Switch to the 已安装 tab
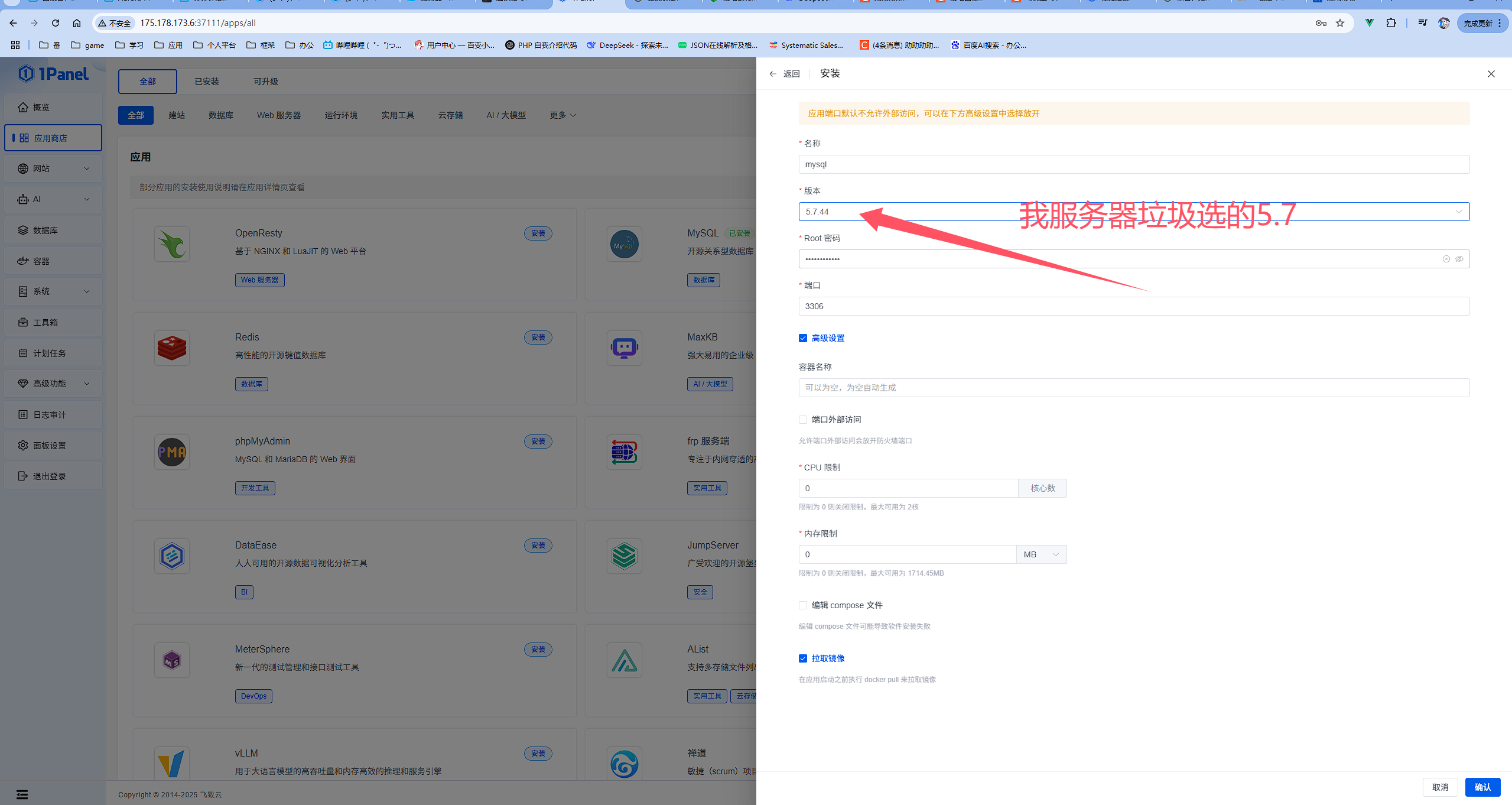The height and width of the screenshot is (805, 1512). coord(207,82)
